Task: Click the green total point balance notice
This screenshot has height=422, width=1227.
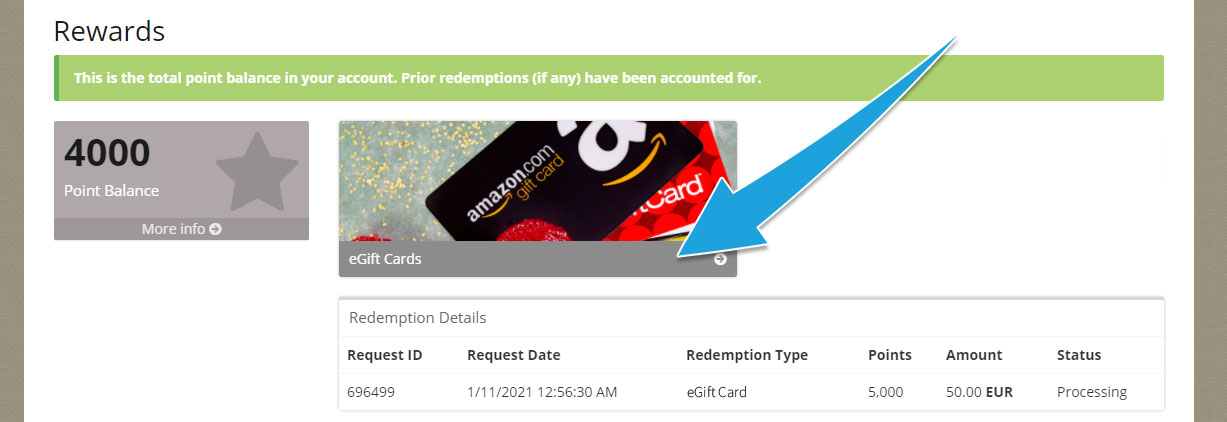Action: (609, 78)
